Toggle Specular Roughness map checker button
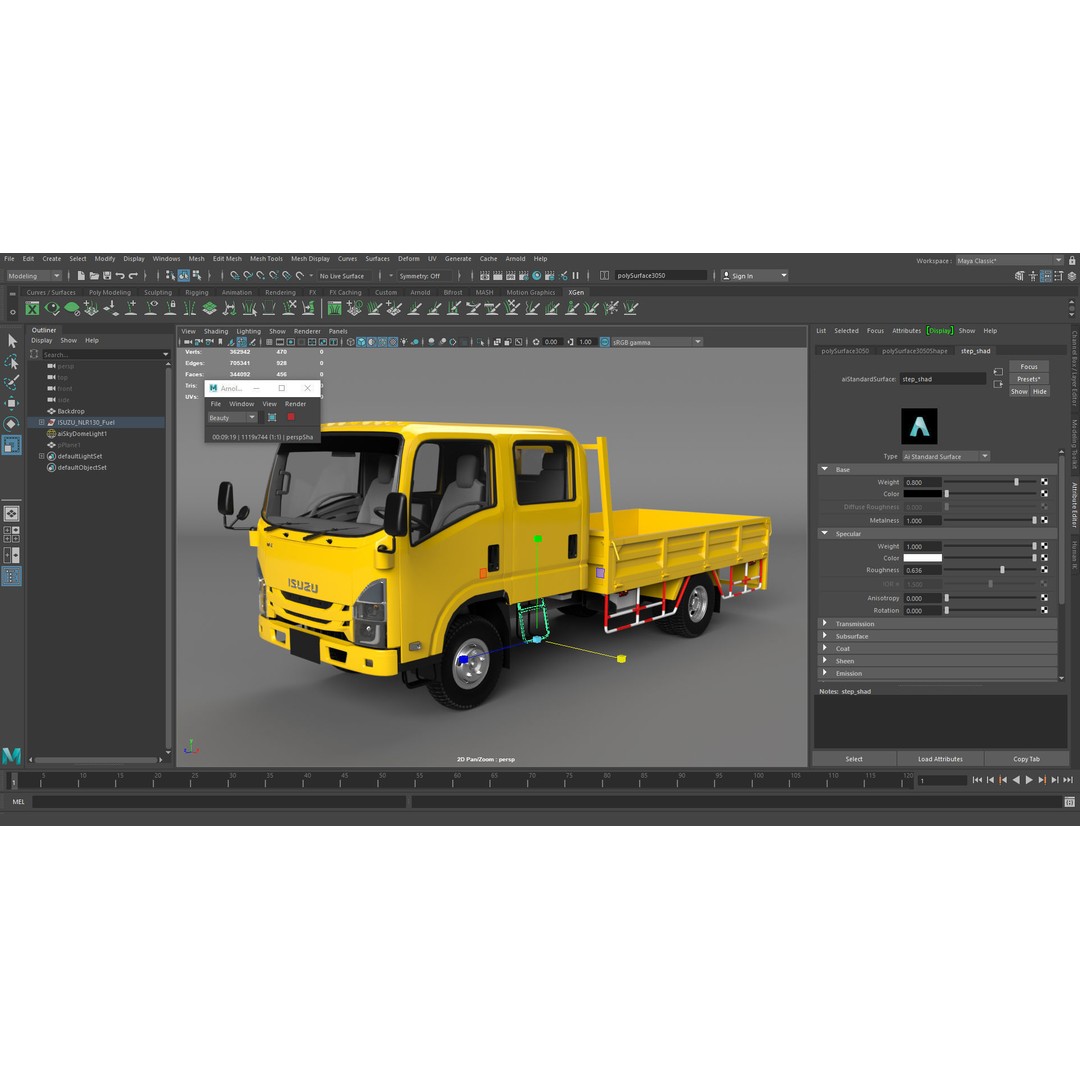Viewport: 1080px width, 1080px height. pyautogui.click(x=1044, y=570)
